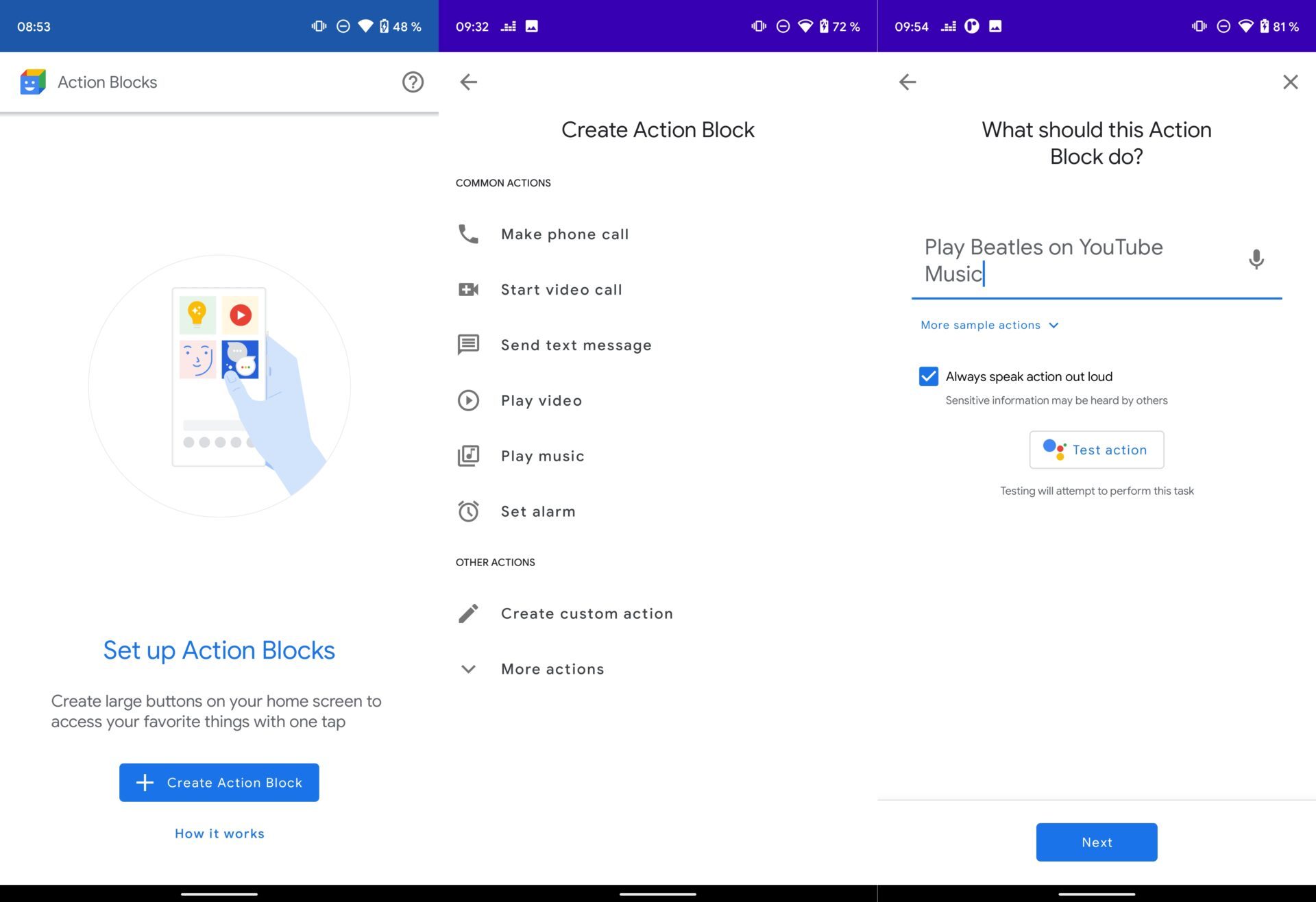Click the More sample actions link text
The height and width of the screenshot is (902, 1316).
pyautogui.click(x=980, y=325)
